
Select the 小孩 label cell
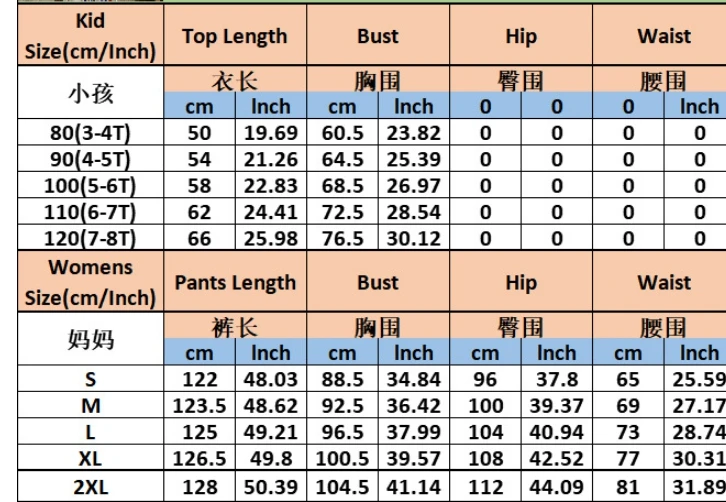click(x=90, y=93)
